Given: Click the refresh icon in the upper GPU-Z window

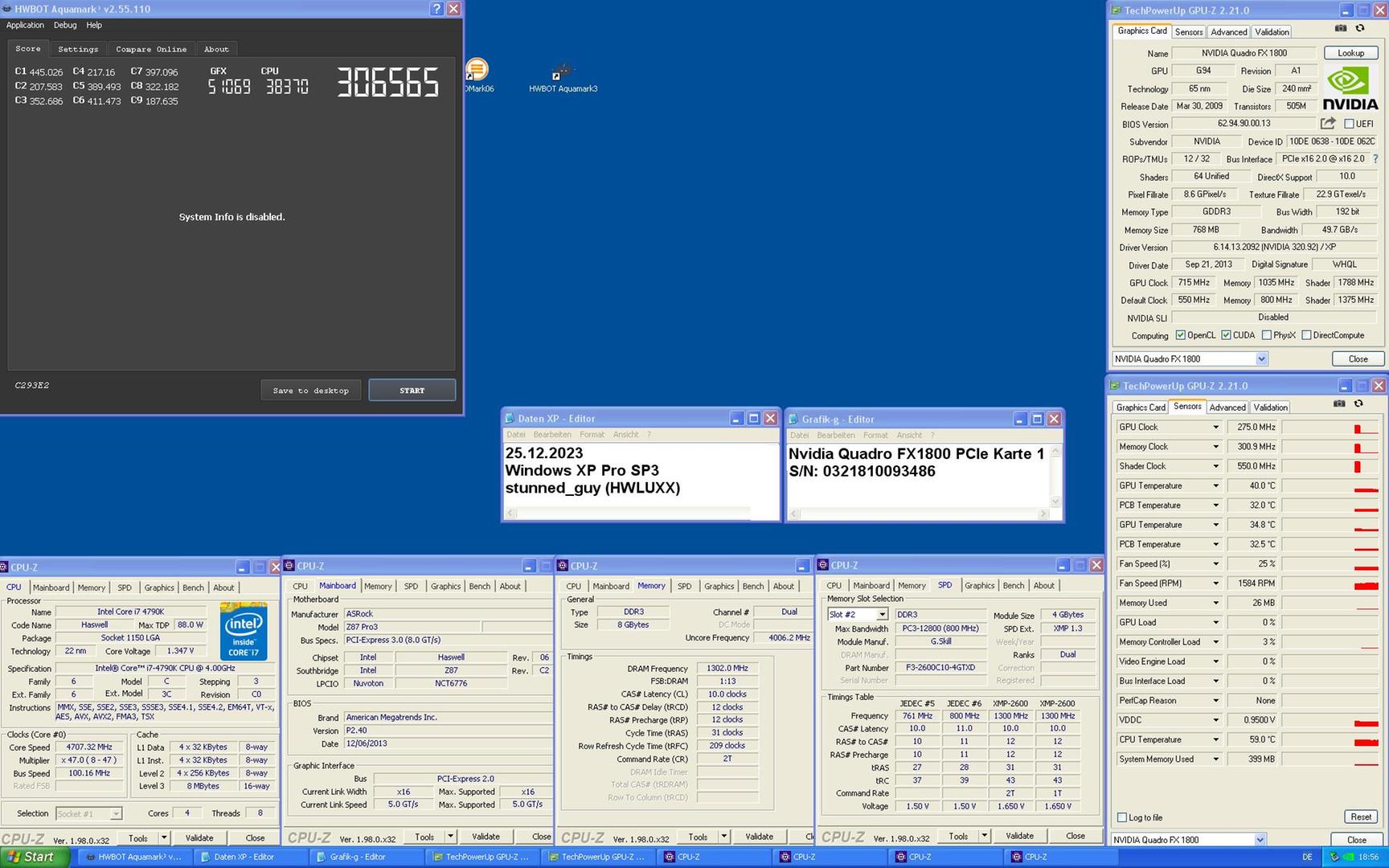Looking at the screenshot, I should [x=1360, y=28].
